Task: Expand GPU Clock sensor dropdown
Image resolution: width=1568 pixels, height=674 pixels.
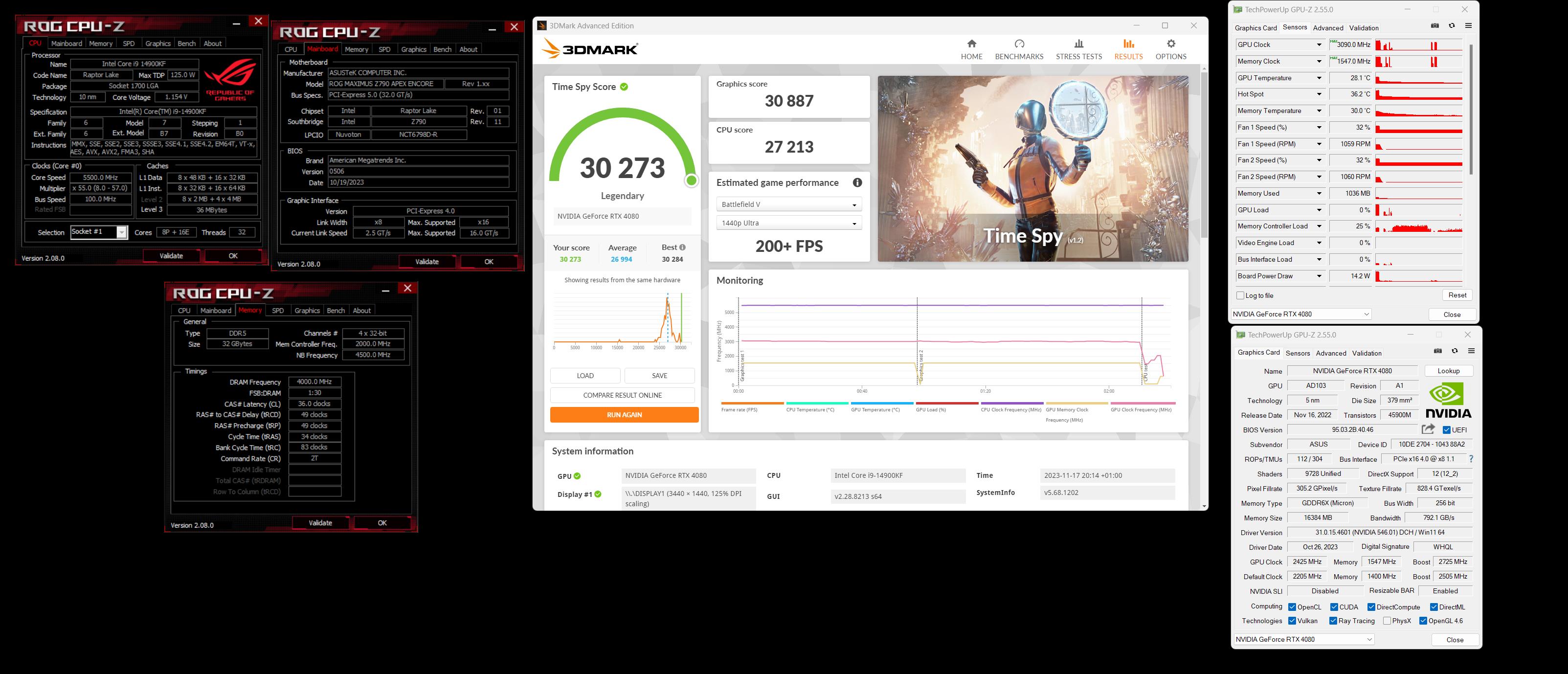Action: click(1319, 45)
